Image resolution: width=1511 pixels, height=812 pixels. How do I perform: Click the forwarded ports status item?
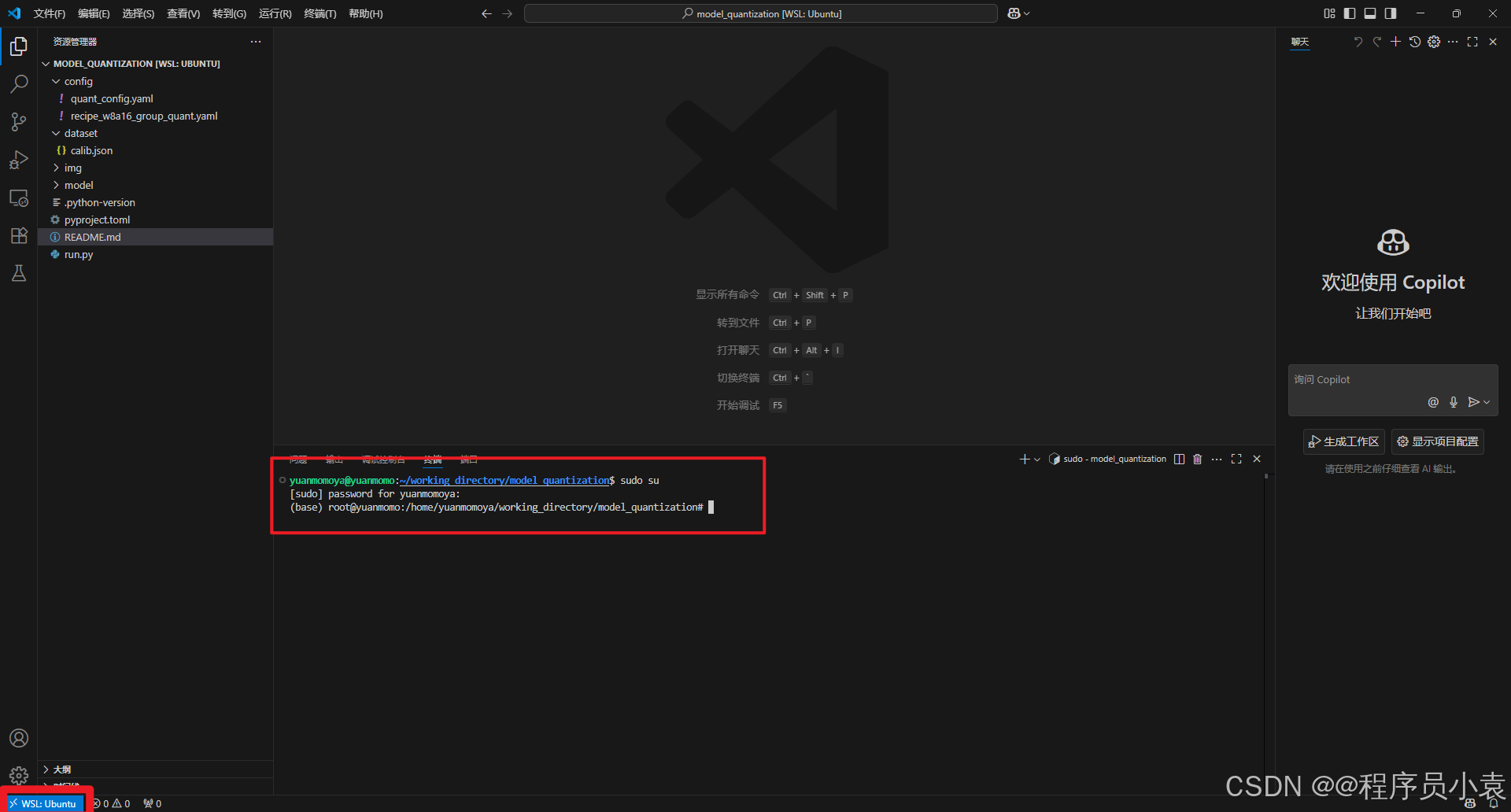[x=153, y=803]
